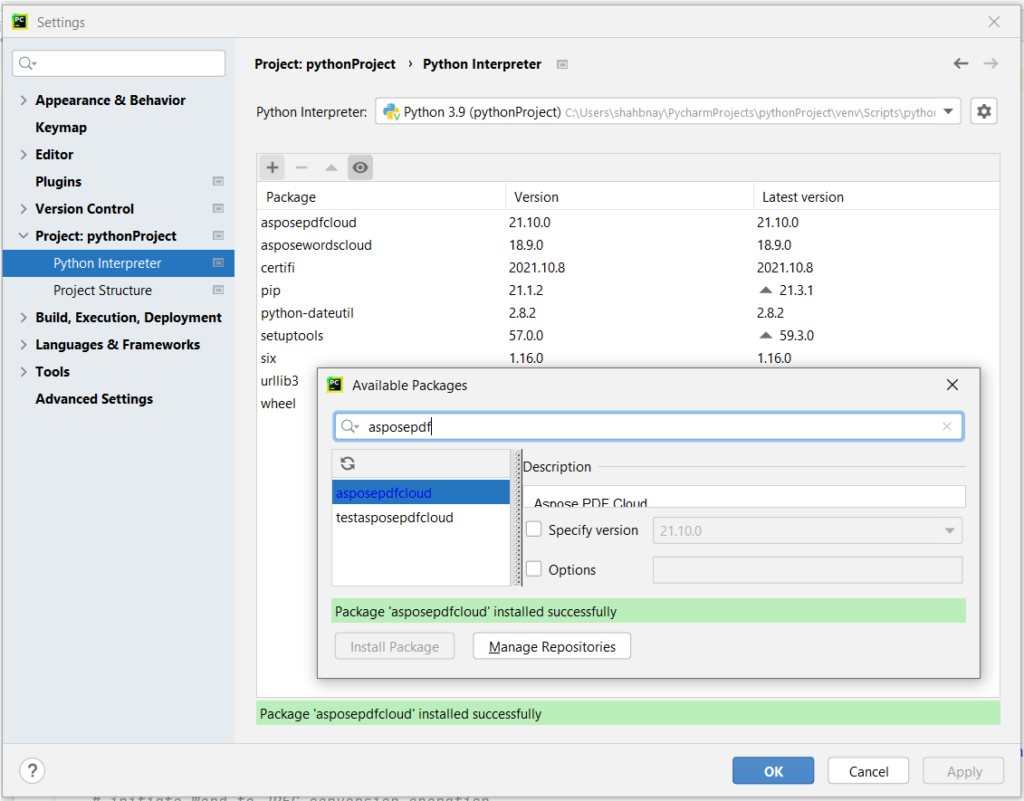
Task: Open the help question mark button
Action: click(32, 771)
